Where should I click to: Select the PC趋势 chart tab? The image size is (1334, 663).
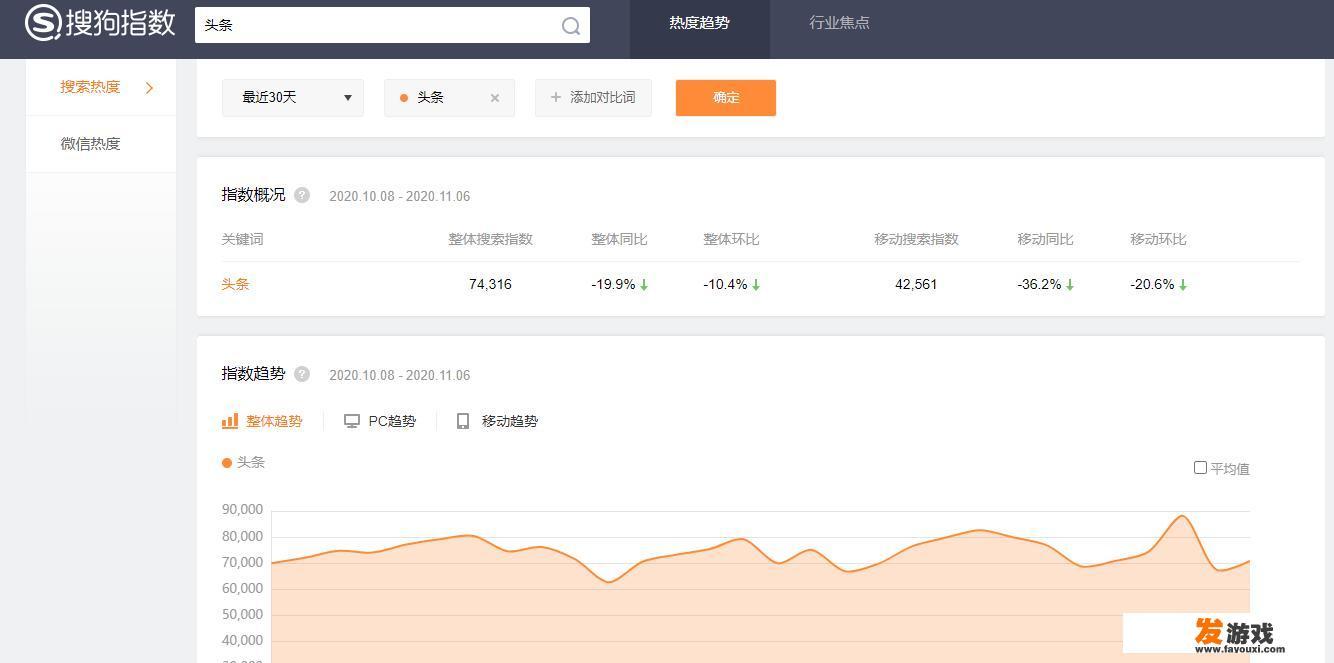click(x=380, y=421)
